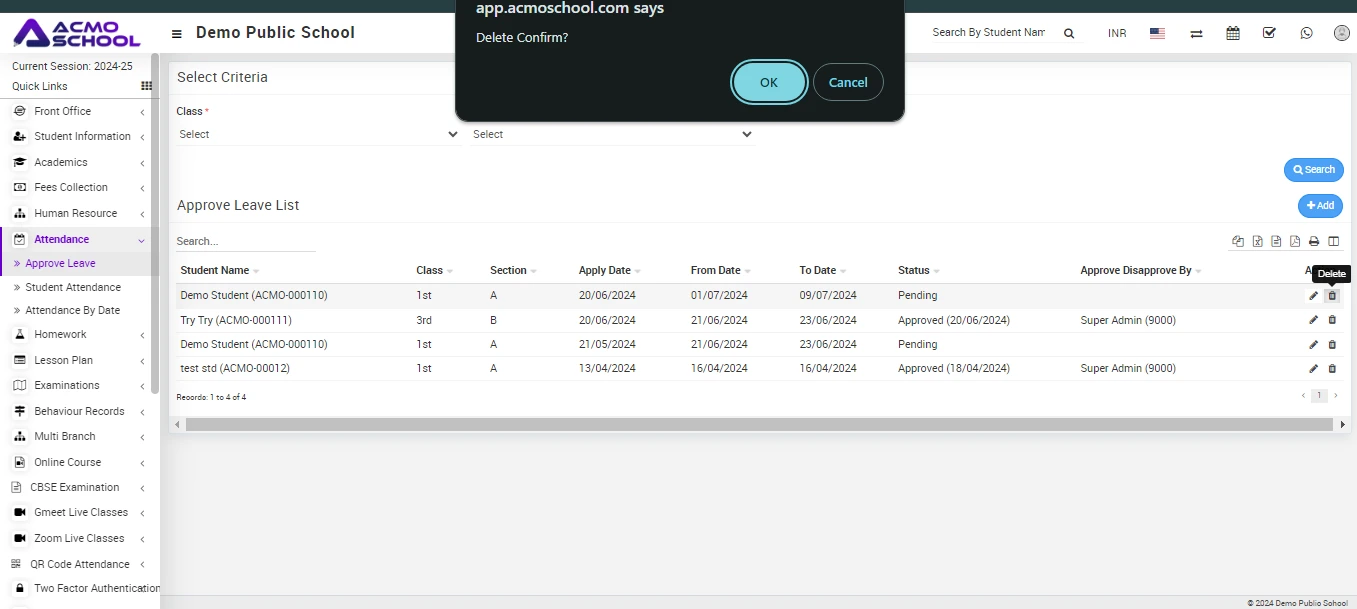Export leave list as PDF icon

click(1295, 241)
